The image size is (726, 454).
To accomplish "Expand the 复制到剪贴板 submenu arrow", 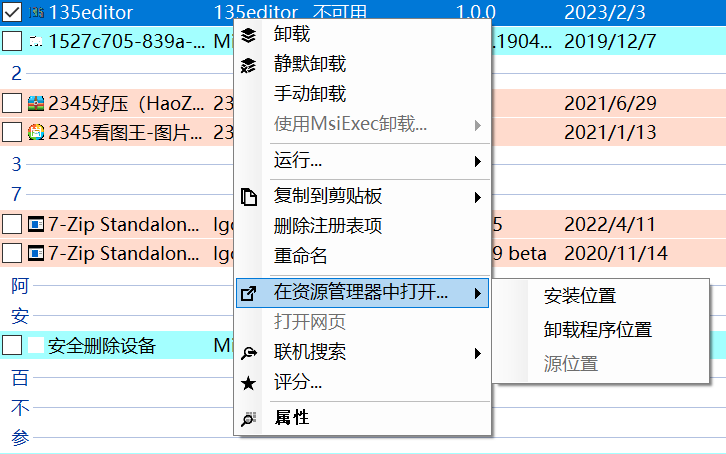I will click(x=477, y=198).
